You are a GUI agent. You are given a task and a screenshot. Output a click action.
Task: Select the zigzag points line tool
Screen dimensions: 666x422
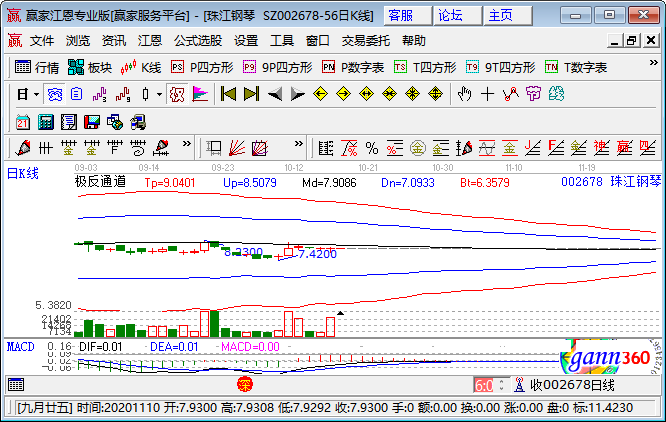511,94
